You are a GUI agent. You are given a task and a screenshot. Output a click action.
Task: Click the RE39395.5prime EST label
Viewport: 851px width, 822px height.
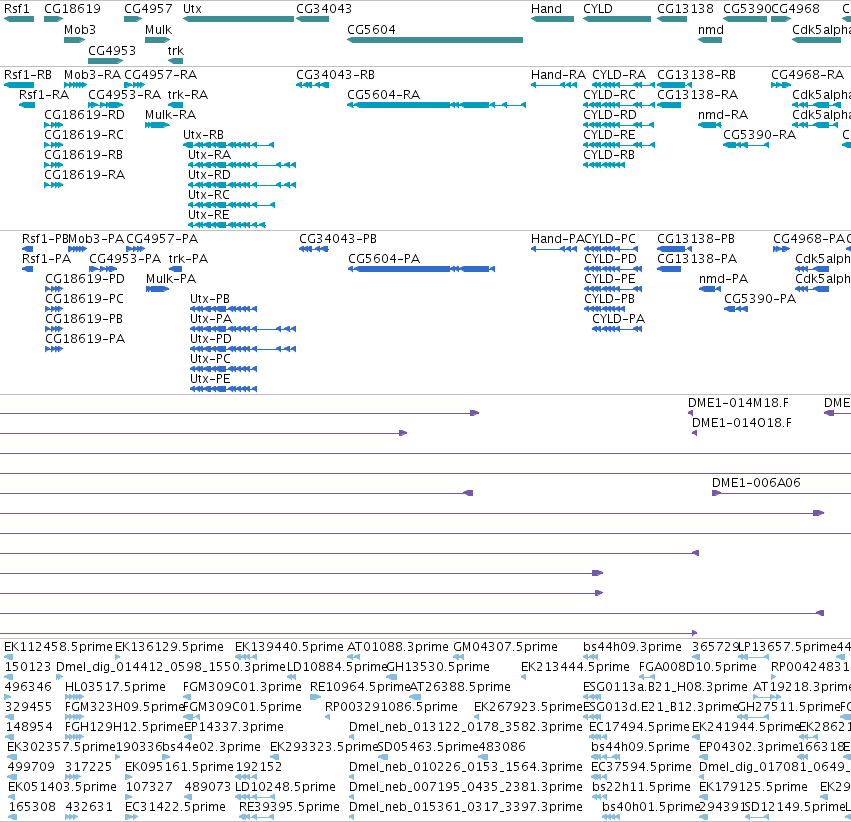[x=289, y=807]
